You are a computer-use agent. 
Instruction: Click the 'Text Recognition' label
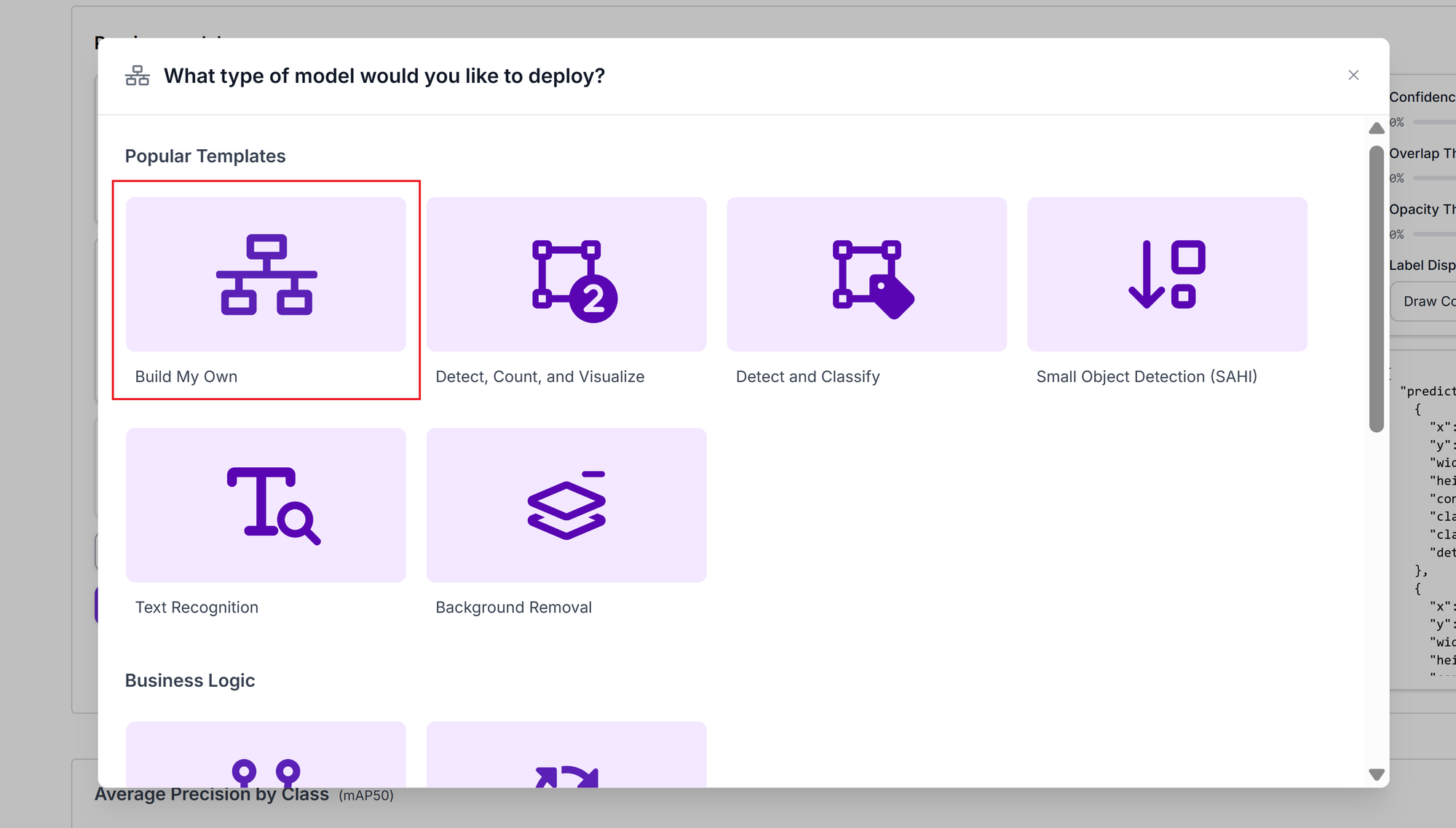[x=197, y=607]
